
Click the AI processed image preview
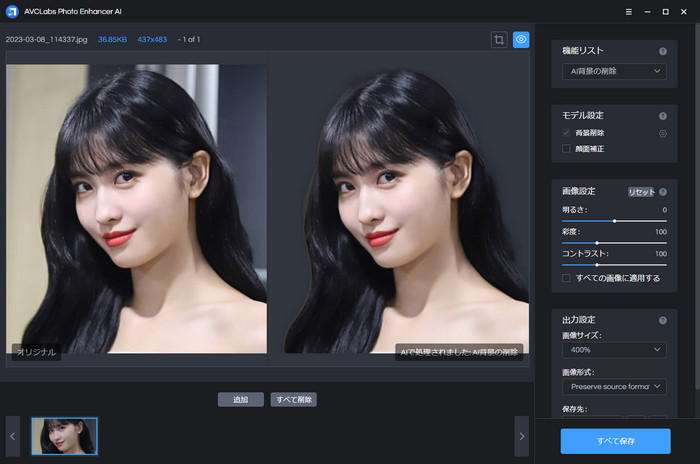point(399,209)
